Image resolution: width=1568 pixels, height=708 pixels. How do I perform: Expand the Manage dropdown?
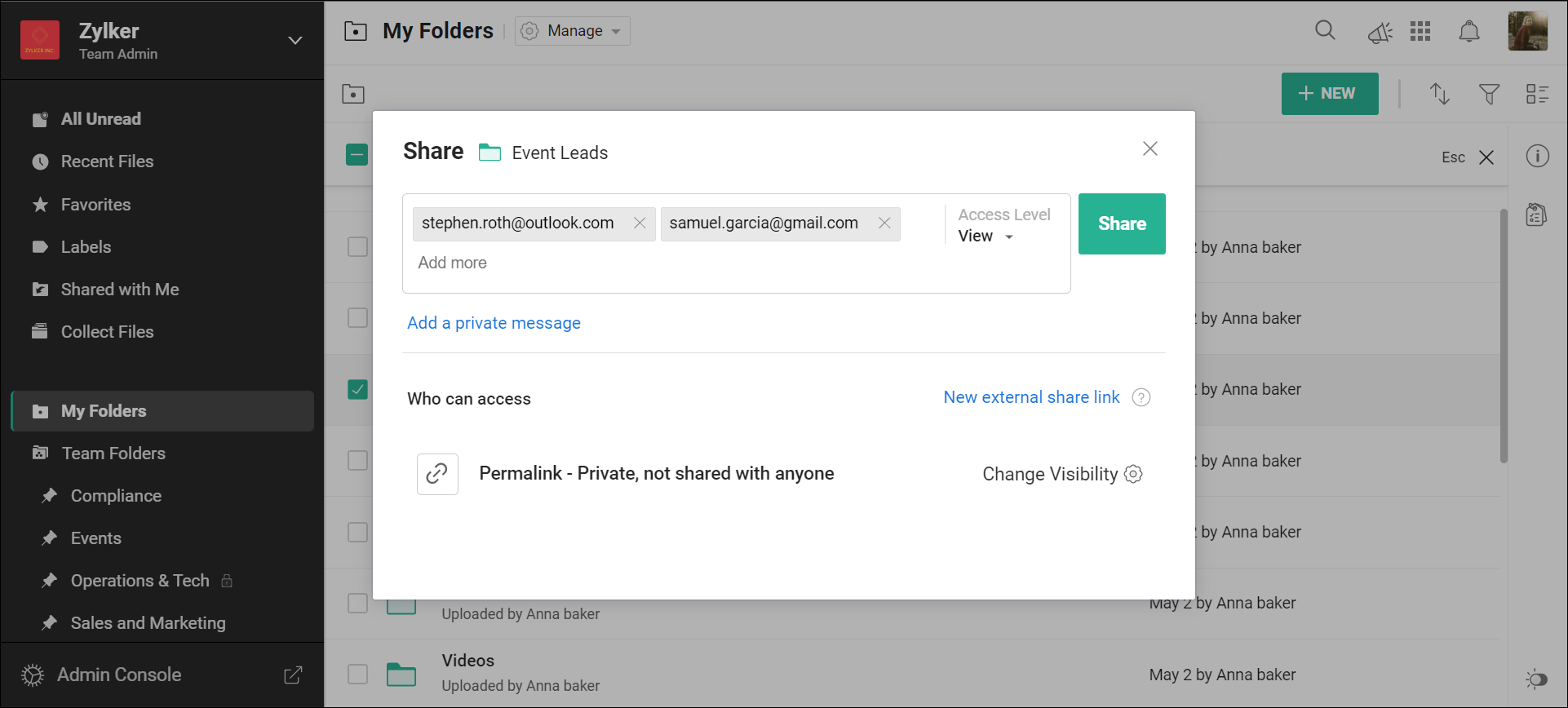tap(573, 31)
